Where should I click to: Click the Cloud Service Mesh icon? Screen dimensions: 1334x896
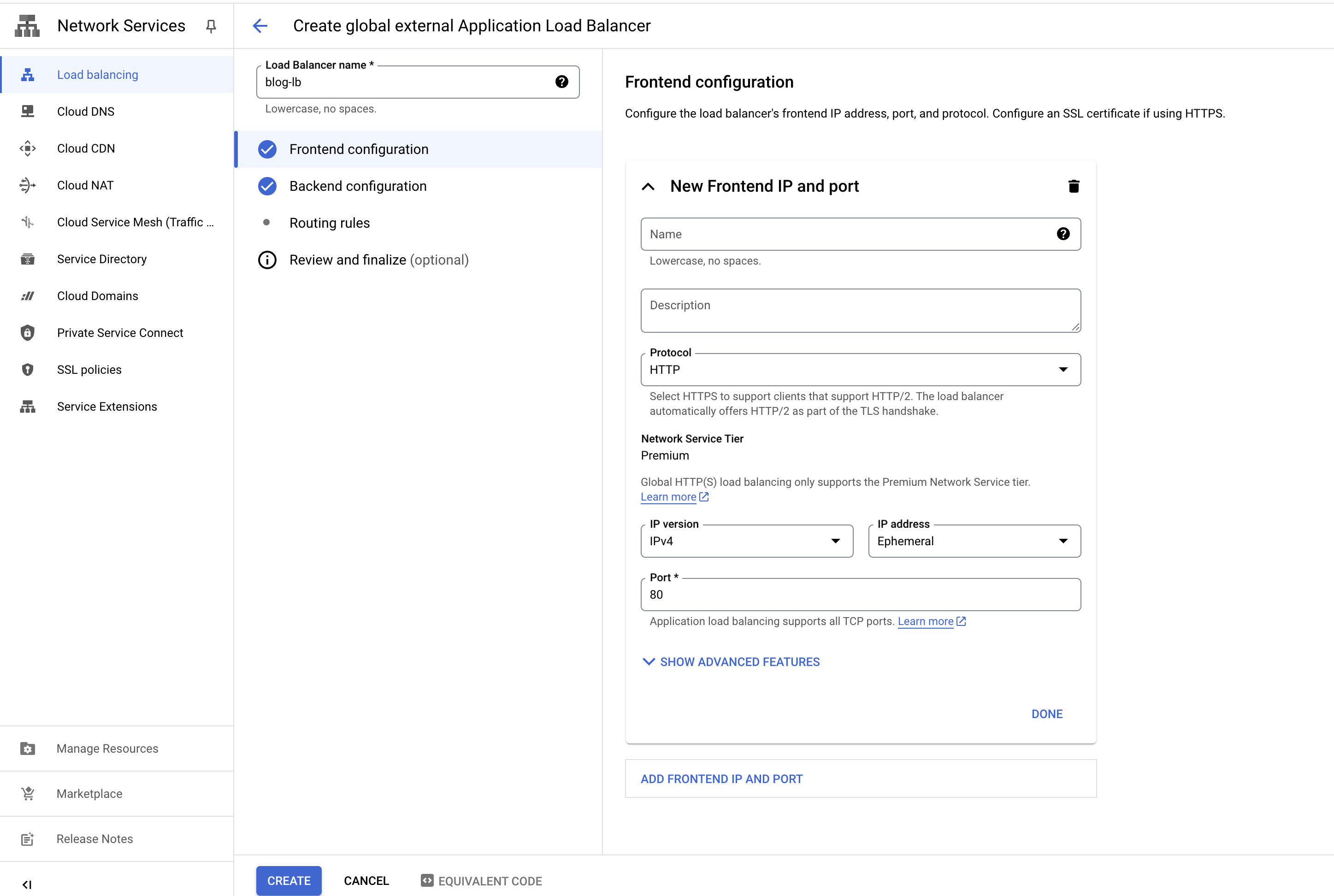pos(28,222)
